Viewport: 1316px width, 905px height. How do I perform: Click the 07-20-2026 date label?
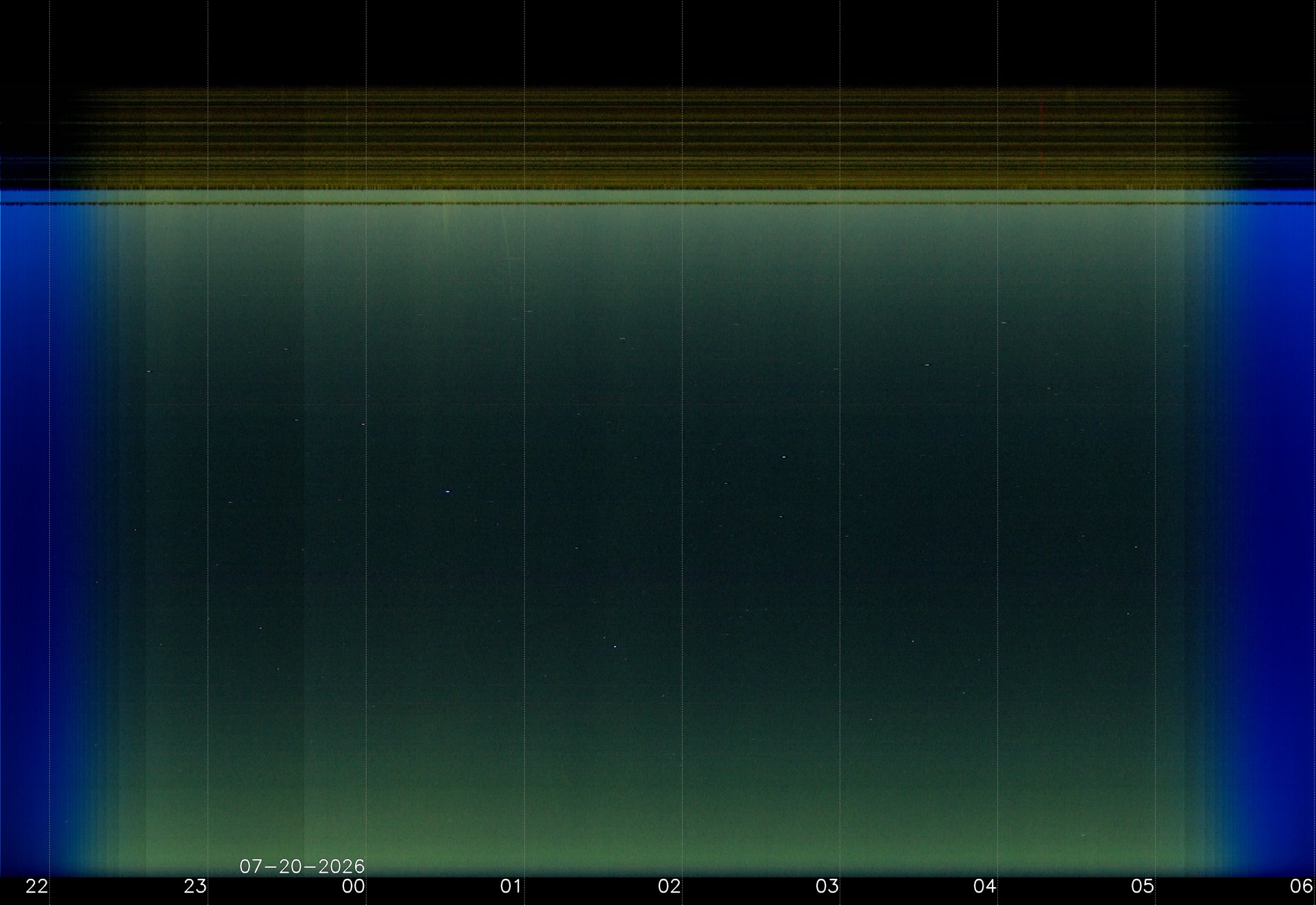point(302,867)
